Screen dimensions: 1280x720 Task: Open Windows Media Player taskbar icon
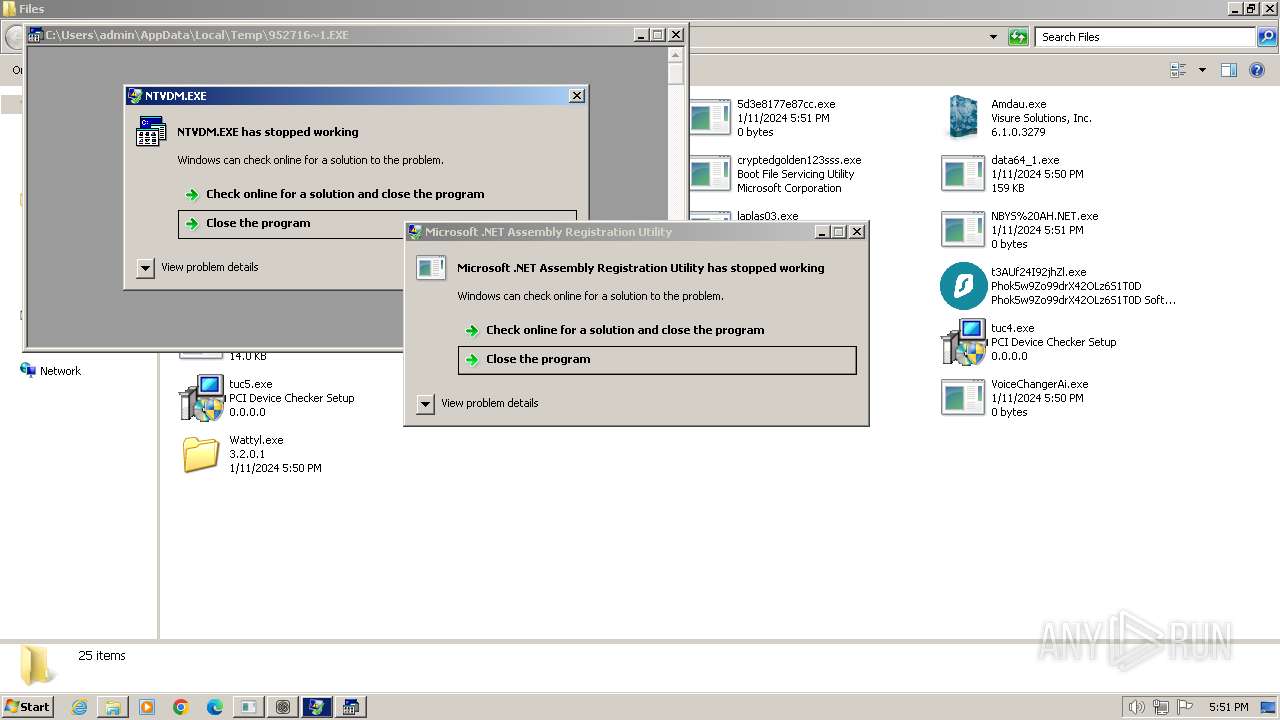[x=147, y=707]
